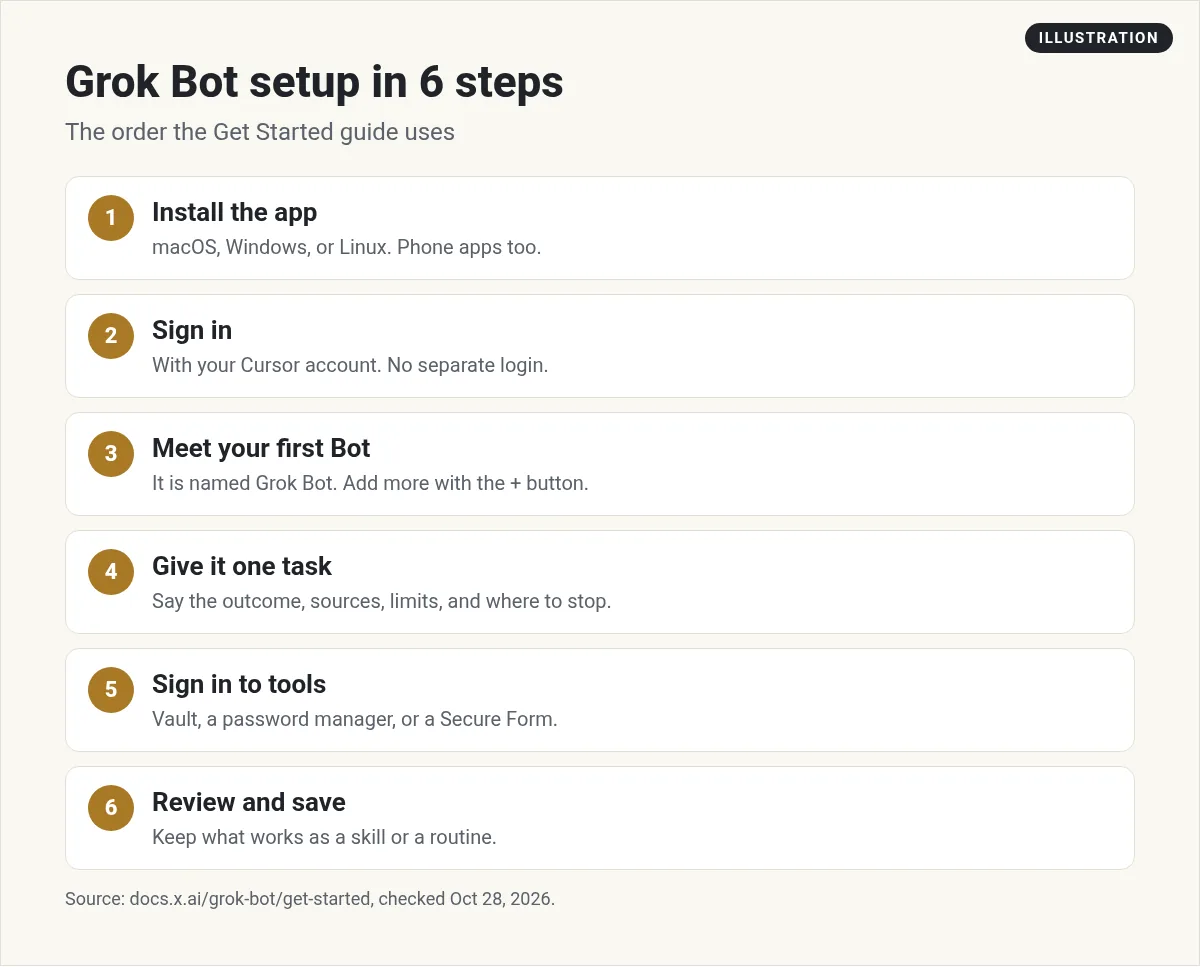Select the "Install the app" title
The height and width of the screenshot is (967, 1200).
(234, 212)
